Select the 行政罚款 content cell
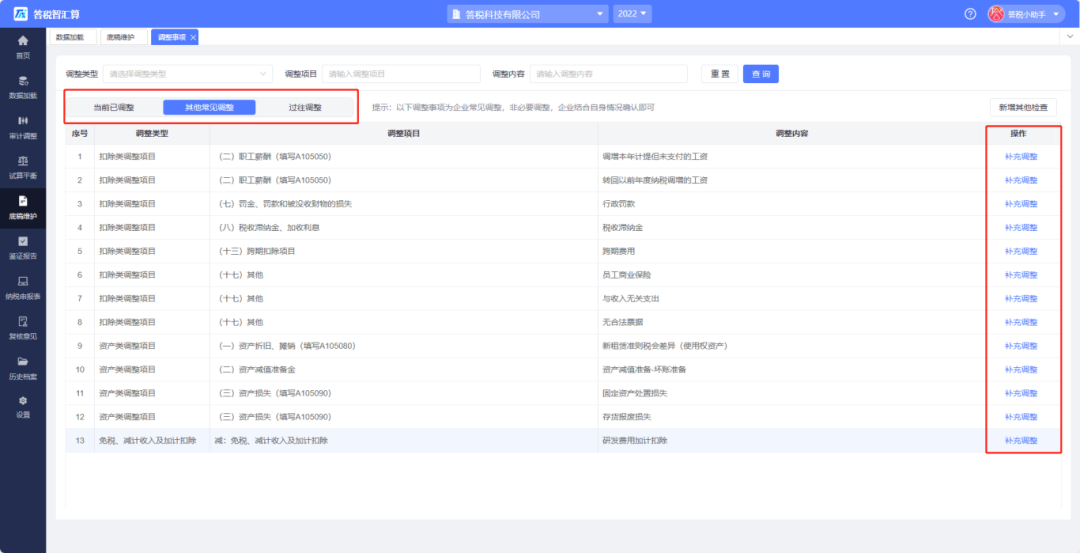This screenshot has height=553, width=1080. [x=791, y=204]
